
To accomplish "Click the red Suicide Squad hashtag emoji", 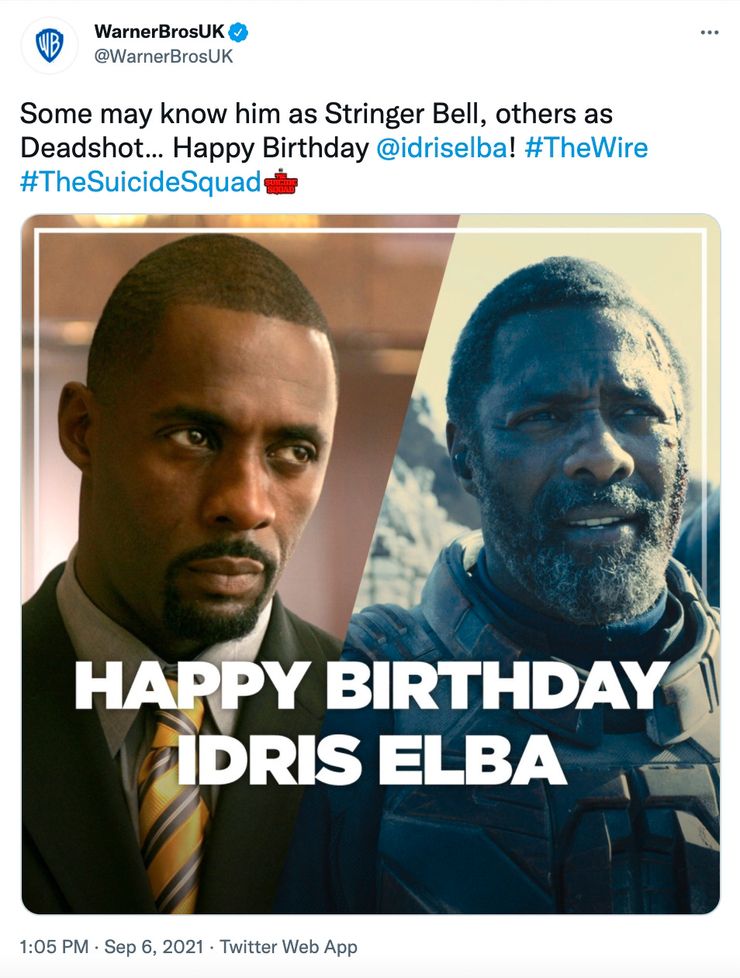I will coord(281,182).
